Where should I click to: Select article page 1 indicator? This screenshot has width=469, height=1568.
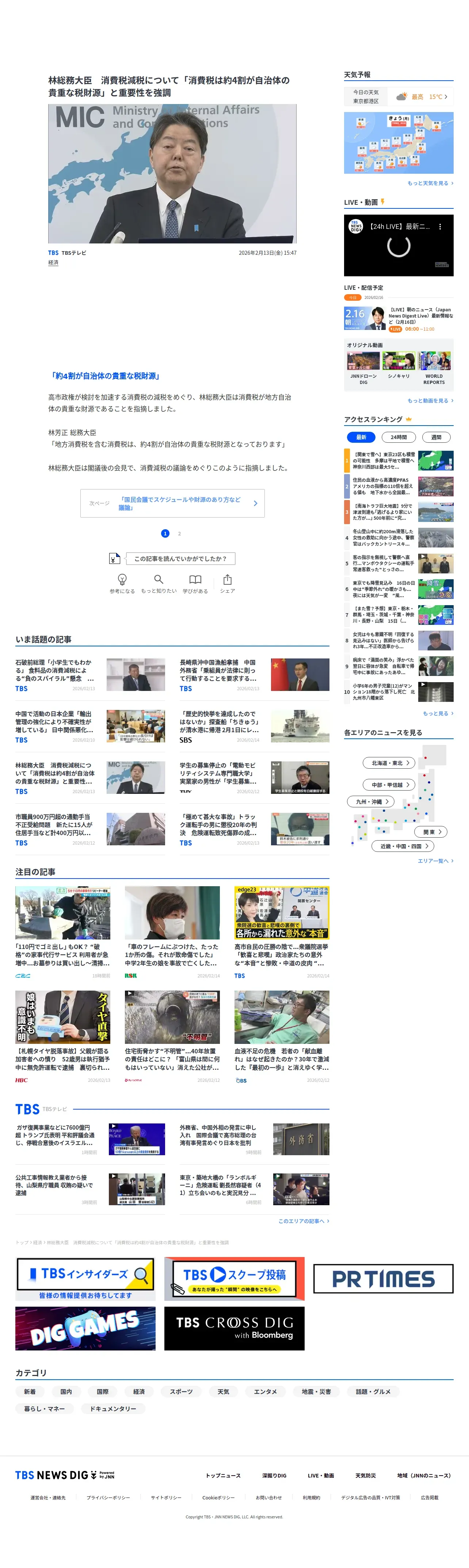165,533
